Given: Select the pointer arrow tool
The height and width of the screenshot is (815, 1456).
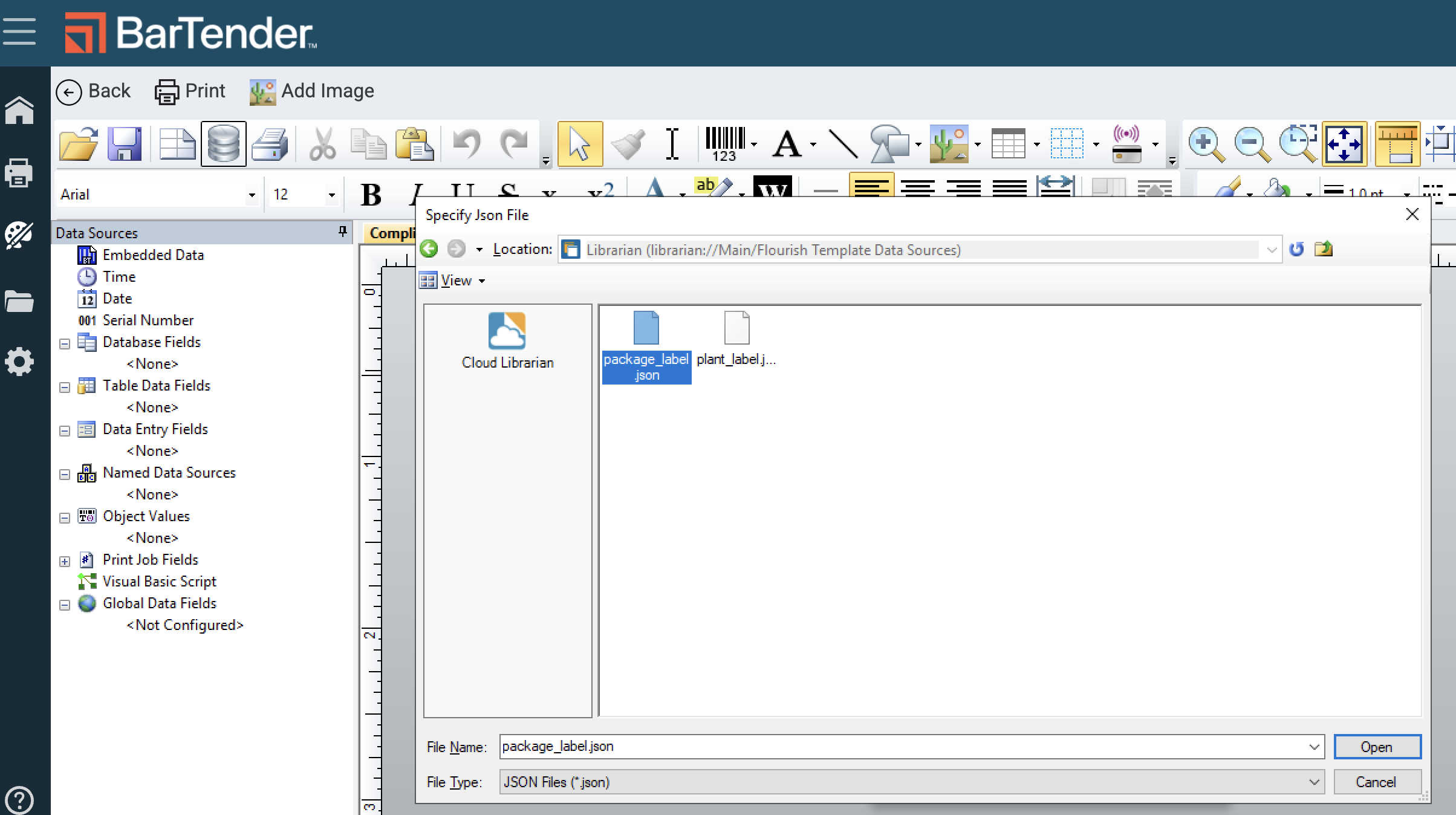Looking at the screenshot, I should [579, 144].
